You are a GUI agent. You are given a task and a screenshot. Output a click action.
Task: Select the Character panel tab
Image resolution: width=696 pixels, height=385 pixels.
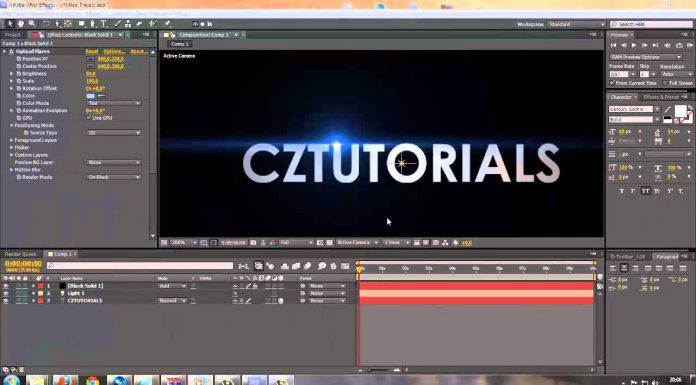point(621,97)
